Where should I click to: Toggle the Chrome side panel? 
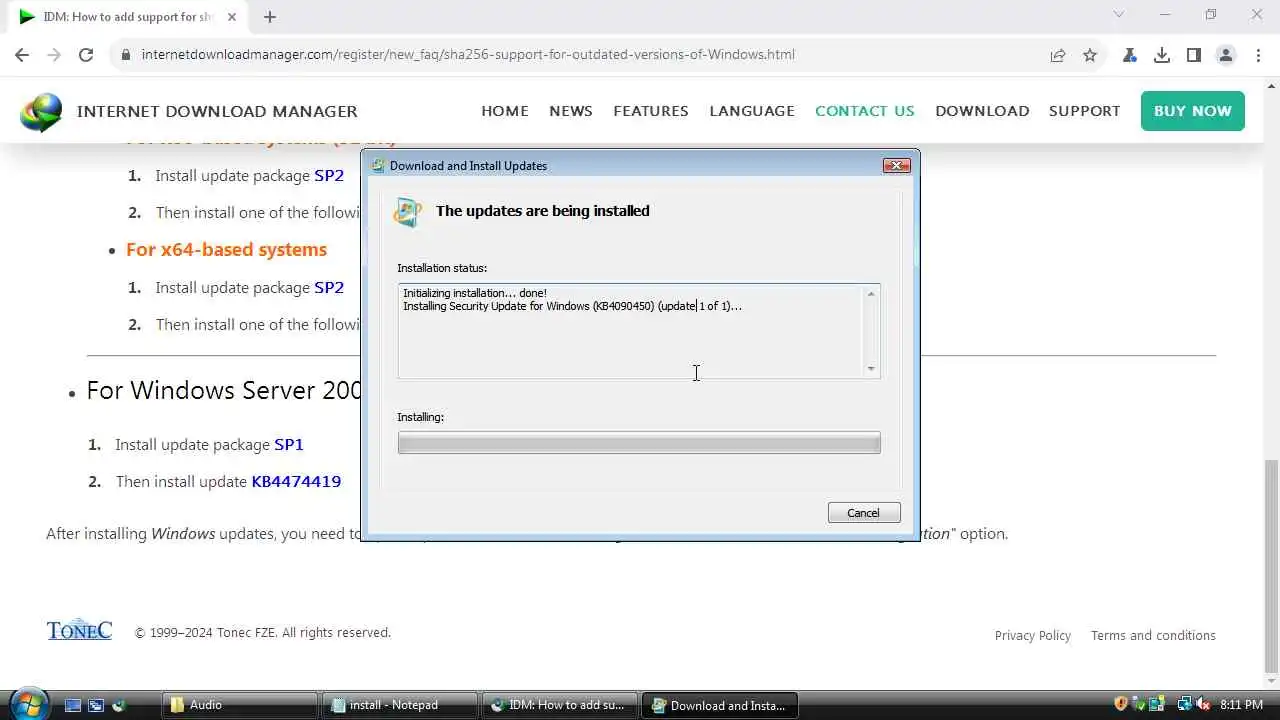click(x=1194, y=55)
